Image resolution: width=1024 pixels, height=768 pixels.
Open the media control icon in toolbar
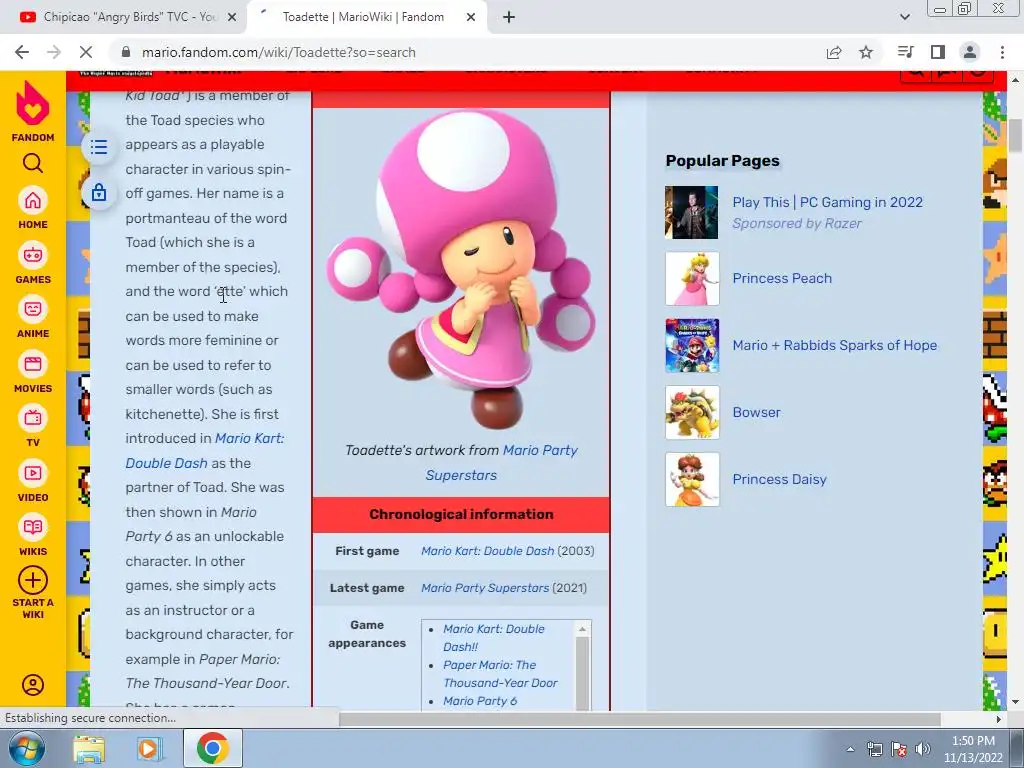pos(905,52)
